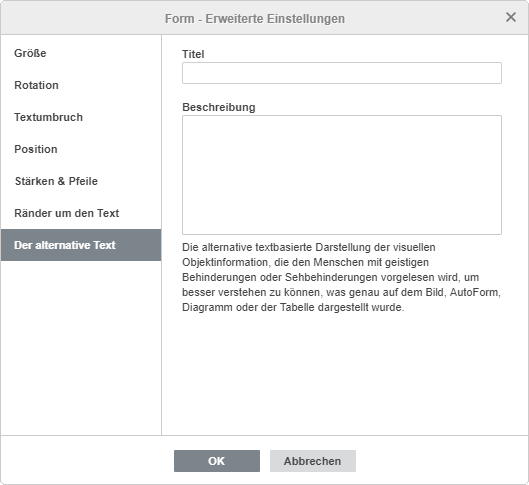Switch to the Rotation tab
529x485 pixels.
pos(81,85)
